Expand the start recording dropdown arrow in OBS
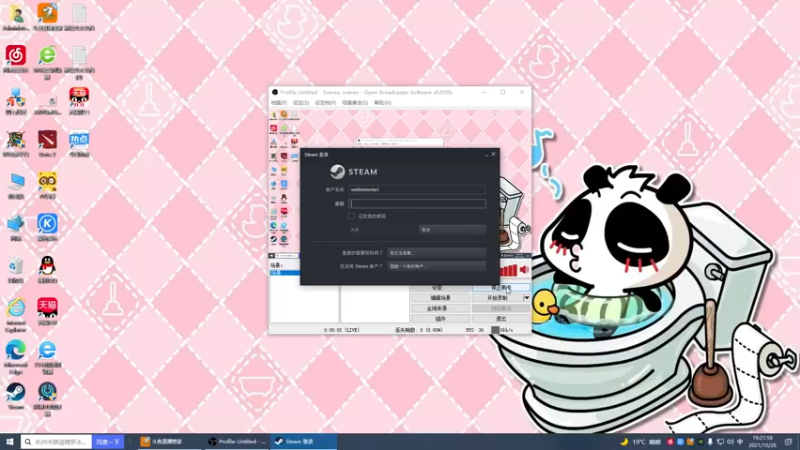 point(527,298)
